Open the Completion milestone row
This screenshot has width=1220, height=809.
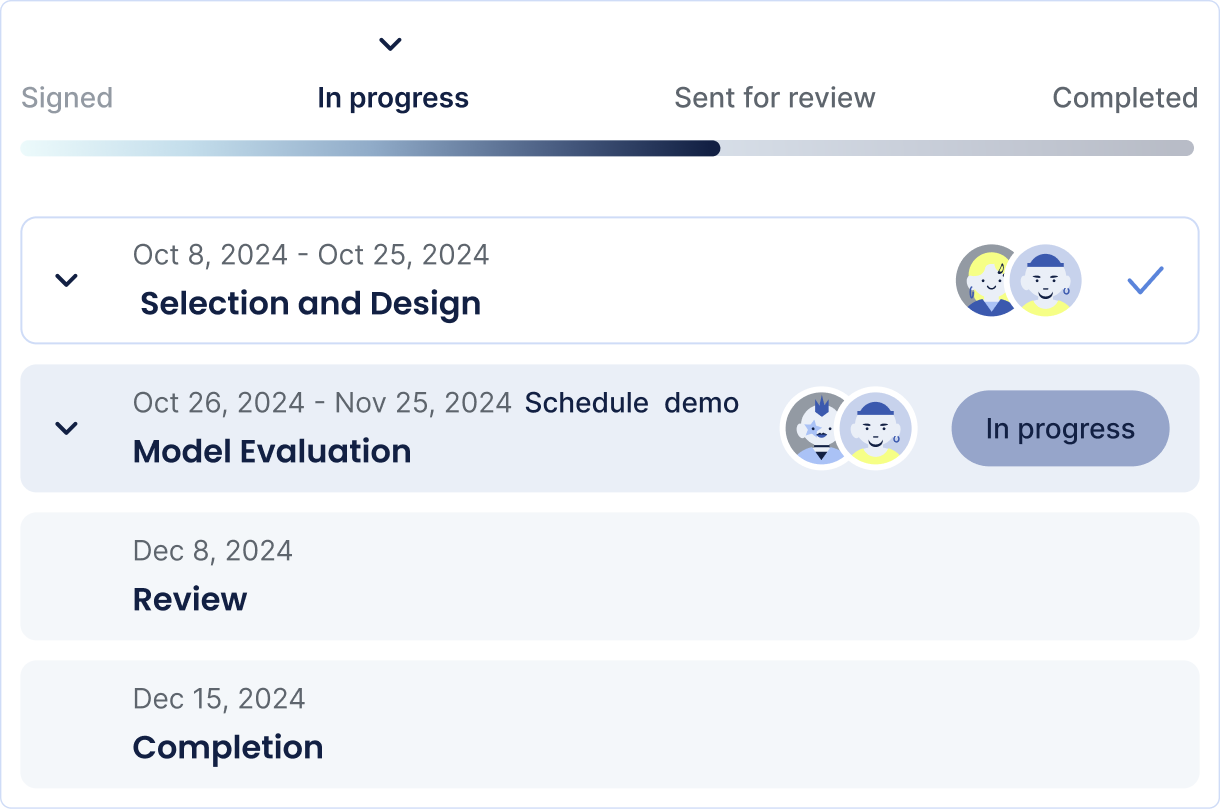[609, 724]
